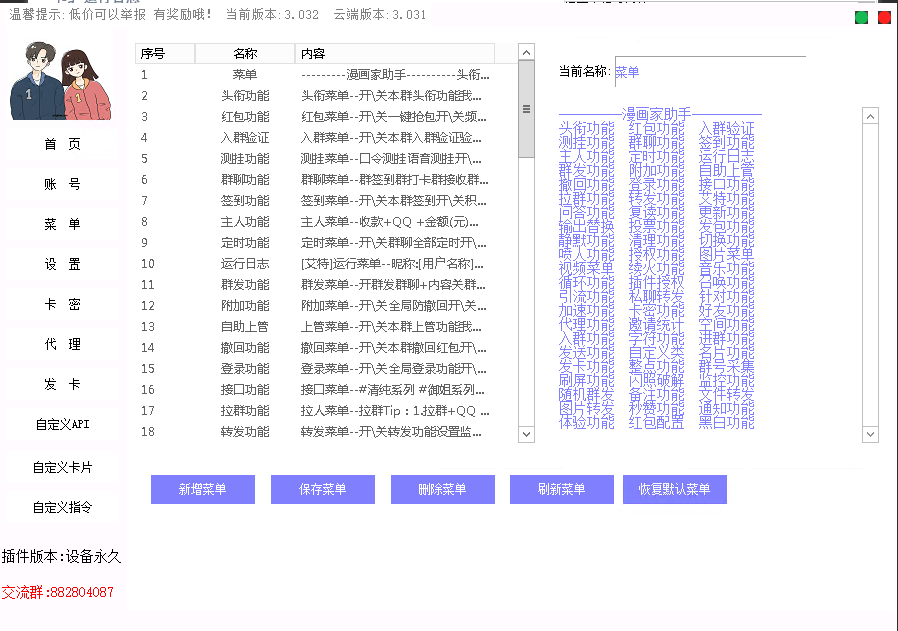Open the 首页 page from the sidebar
The height and width of the screenshot is (631, 898).
(62, 143)
